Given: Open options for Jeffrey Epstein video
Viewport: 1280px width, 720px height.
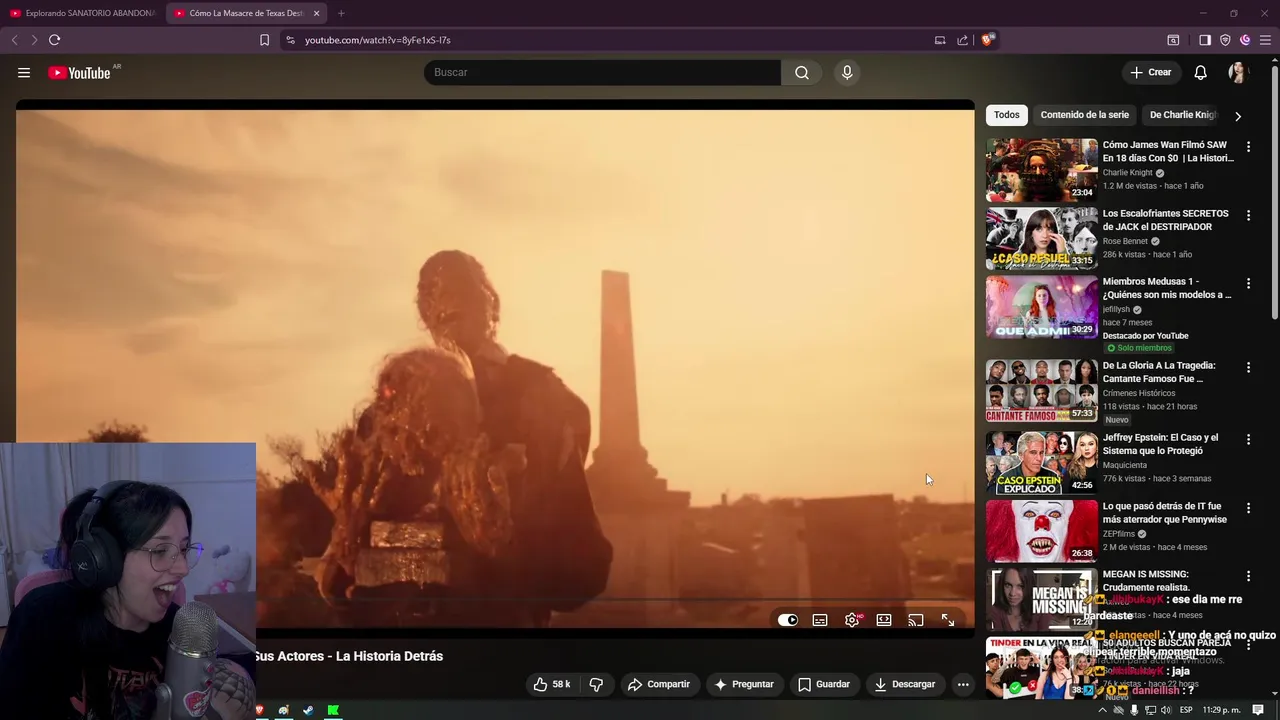Looking at the screenshot, I should 1248,440.
